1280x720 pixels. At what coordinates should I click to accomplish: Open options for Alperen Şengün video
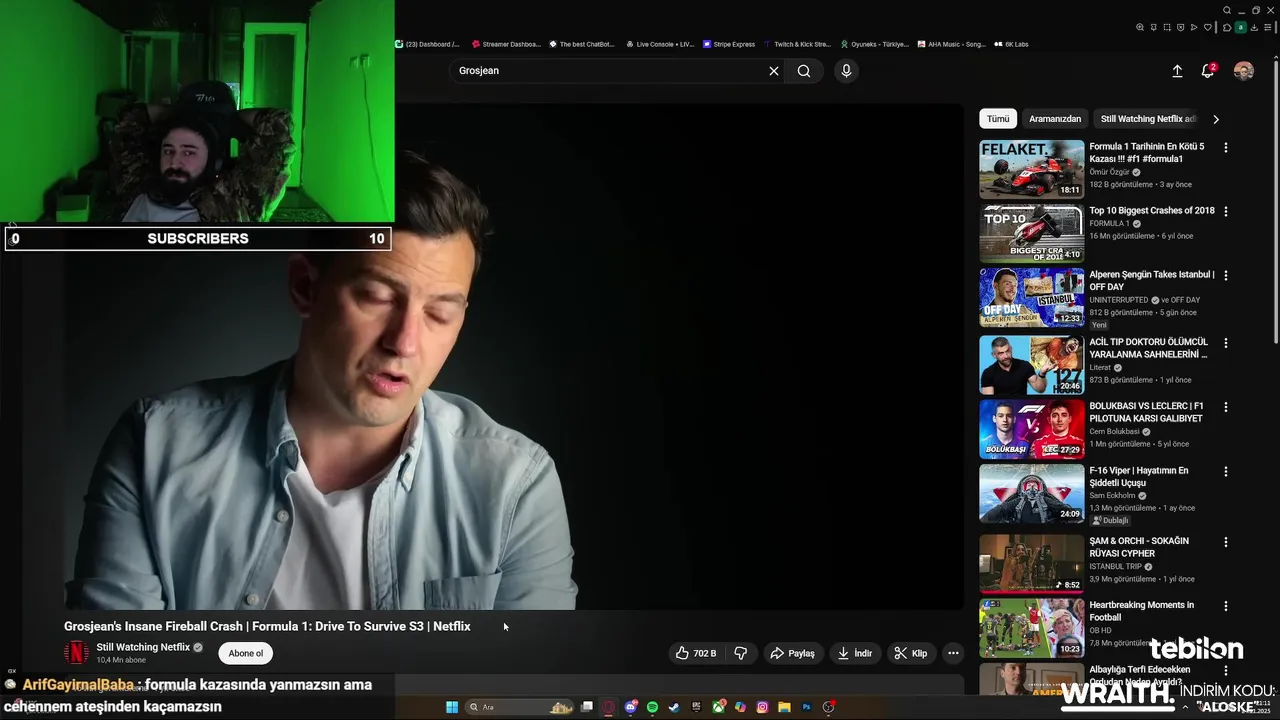coord(1226,275)
